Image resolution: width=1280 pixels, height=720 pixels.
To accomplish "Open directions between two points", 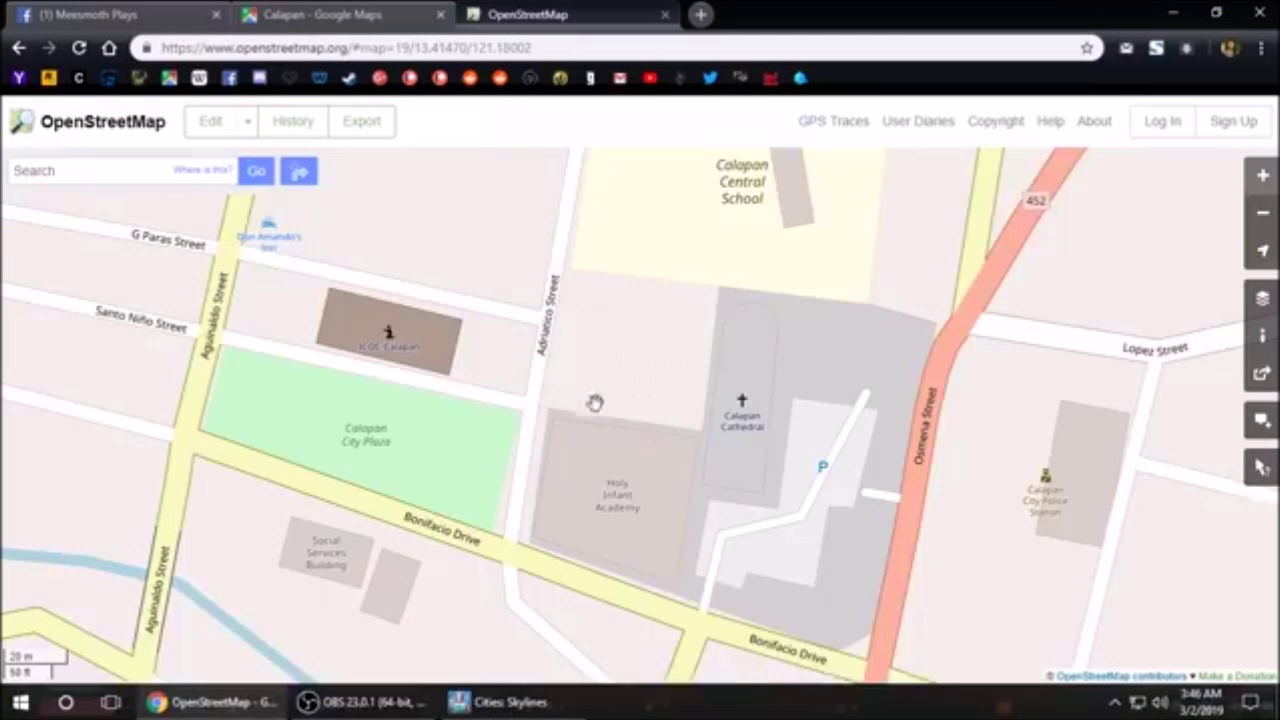I will (299, 171).
